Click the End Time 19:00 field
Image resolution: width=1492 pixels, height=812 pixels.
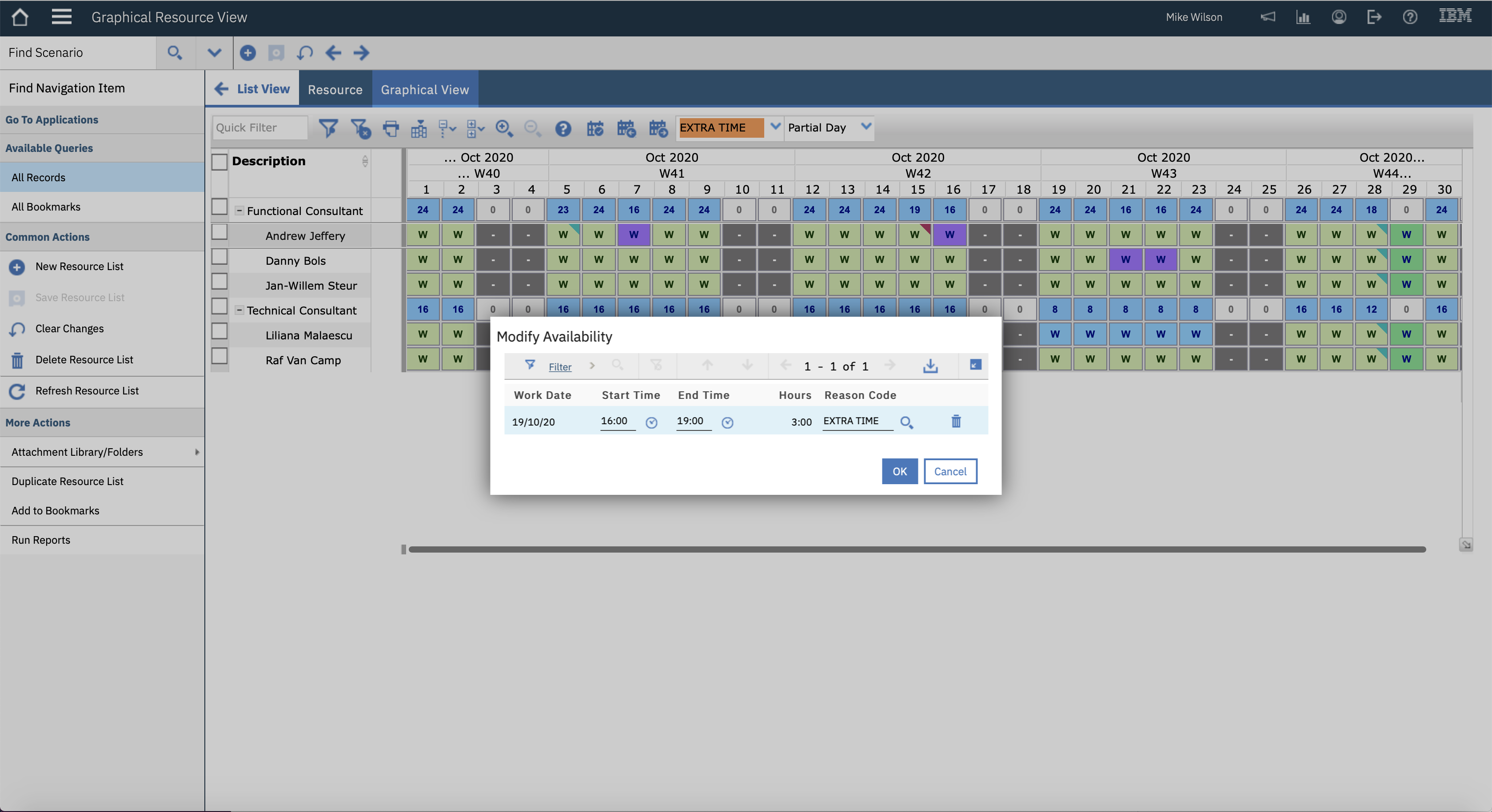point(692,421)
